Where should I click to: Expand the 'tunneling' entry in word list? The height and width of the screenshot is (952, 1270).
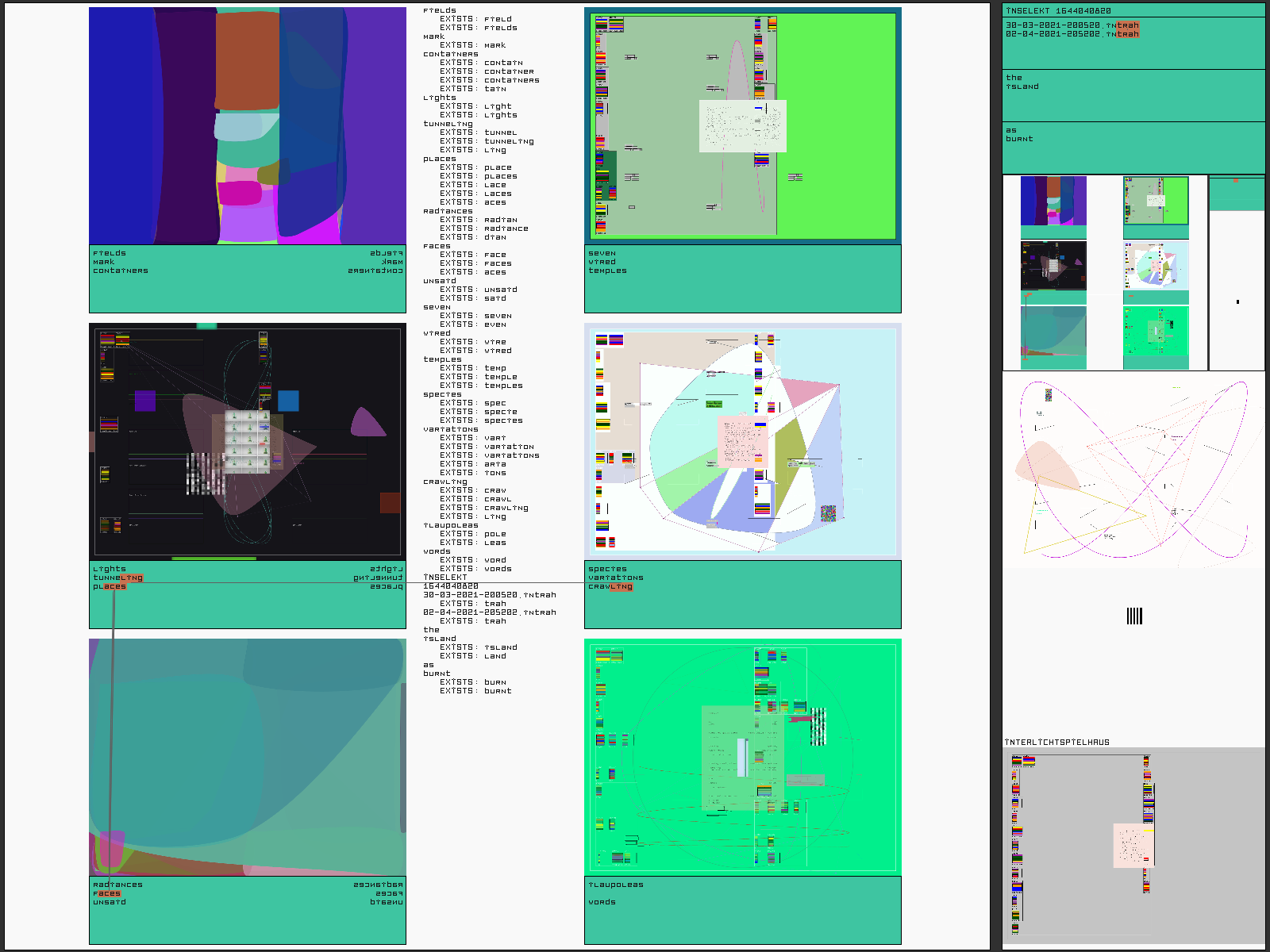pyautogui.click(x=447, y=124)
